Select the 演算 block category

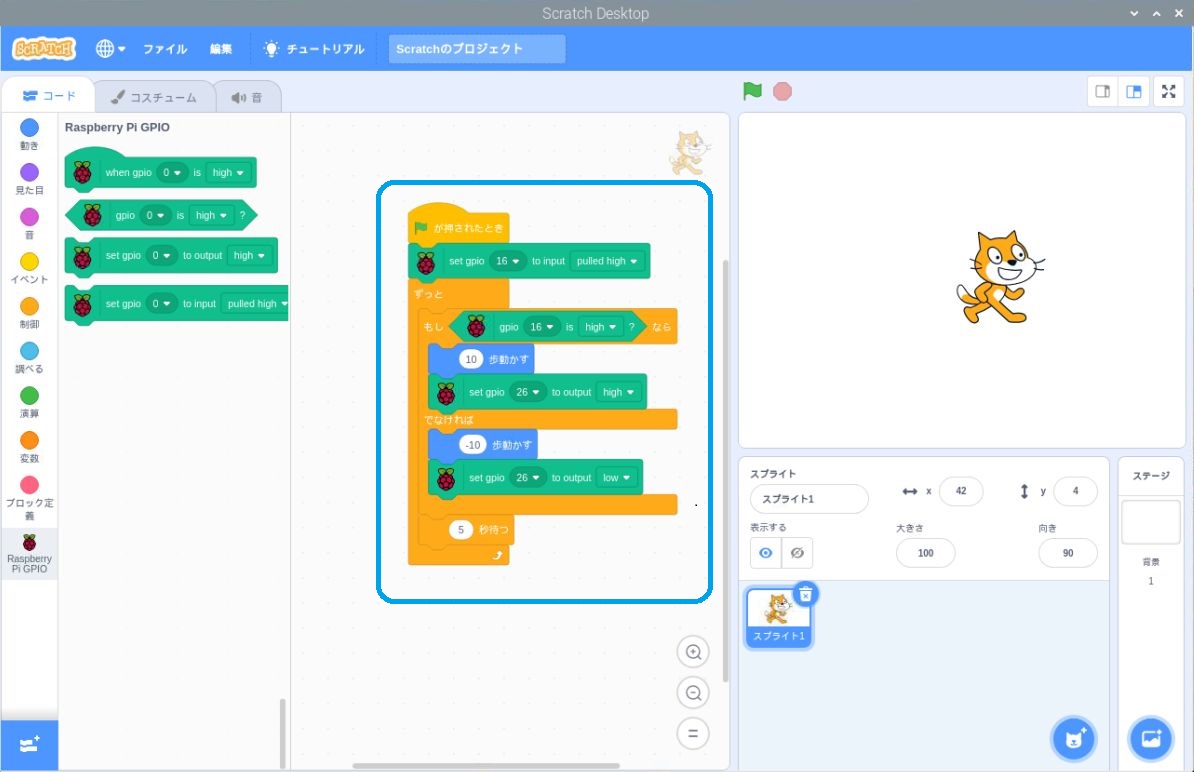pos(29,403)
